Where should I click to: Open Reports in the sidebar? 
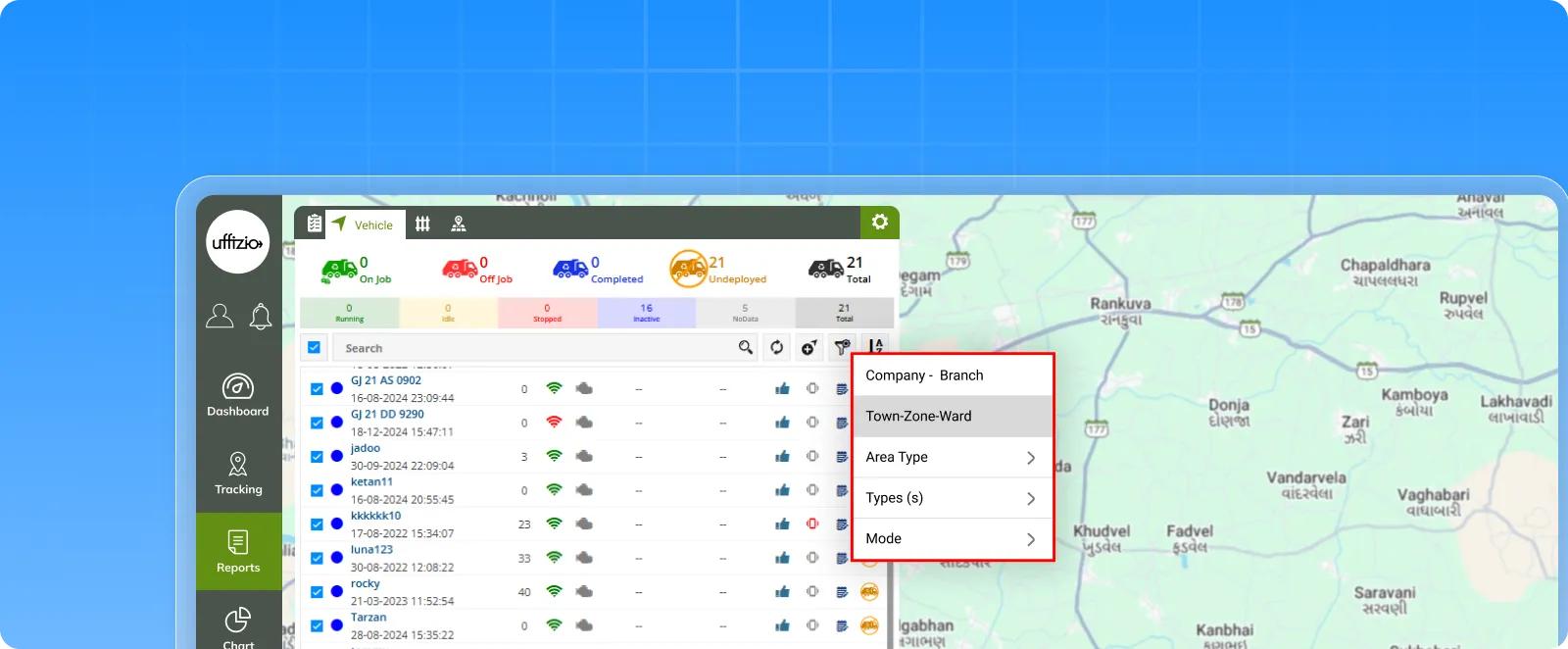tap(238, 551)
